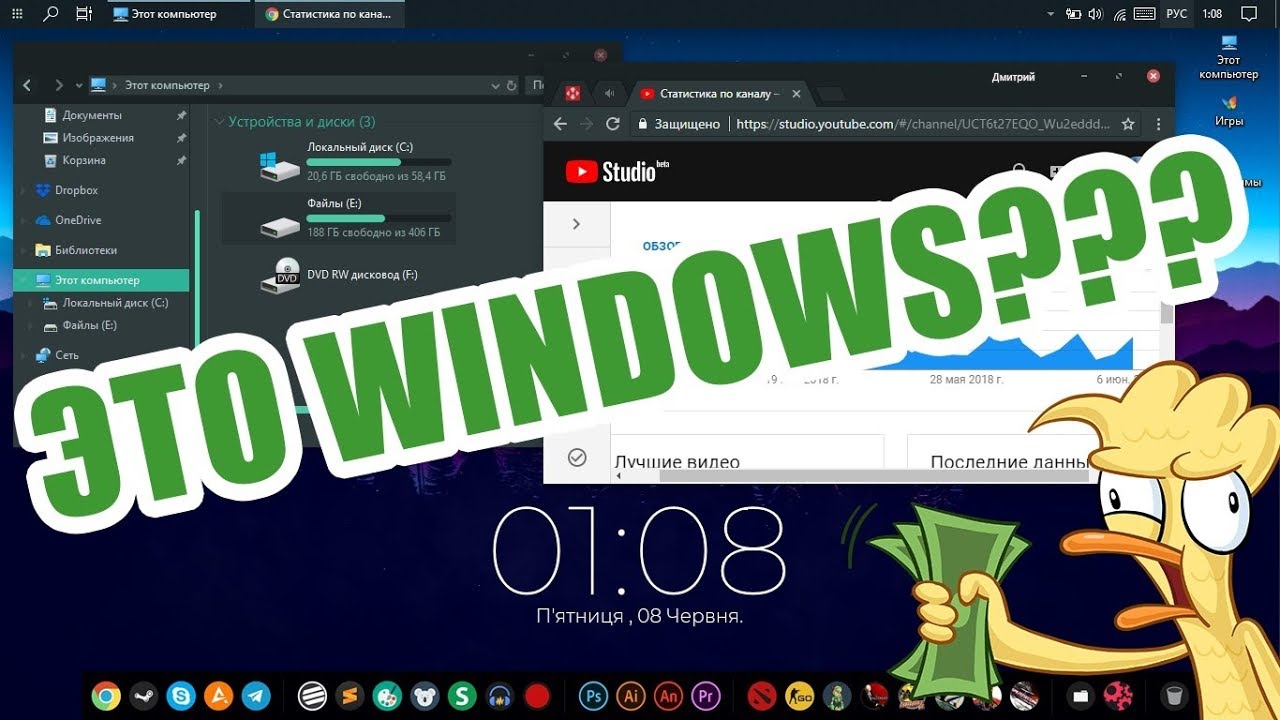Open Skype in the dock
Viewport: 1280px width, 720px height.
click(x=181, y=695)
